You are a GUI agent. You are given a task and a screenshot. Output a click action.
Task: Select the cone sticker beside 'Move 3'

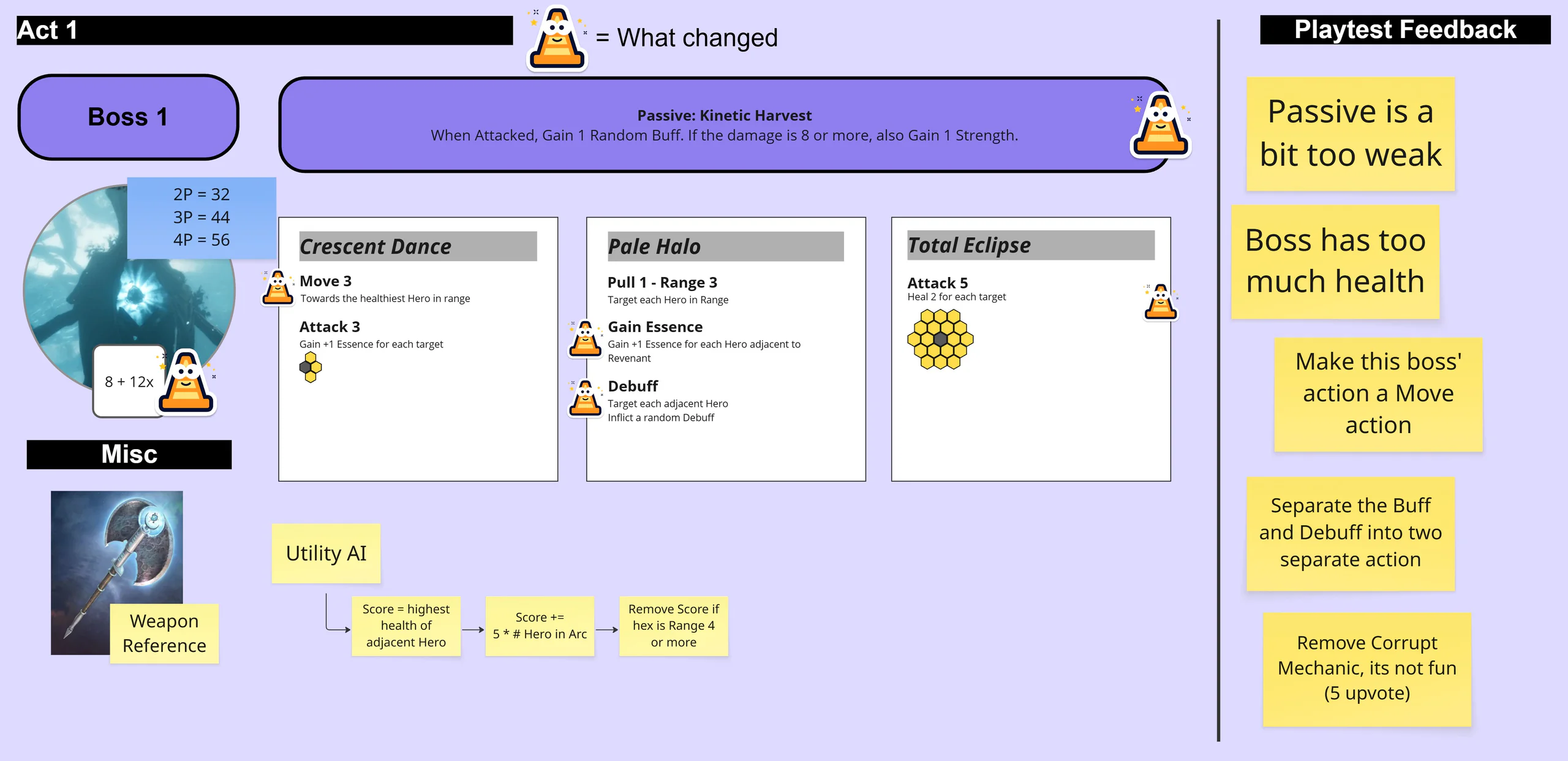click(x=277, y=287)
